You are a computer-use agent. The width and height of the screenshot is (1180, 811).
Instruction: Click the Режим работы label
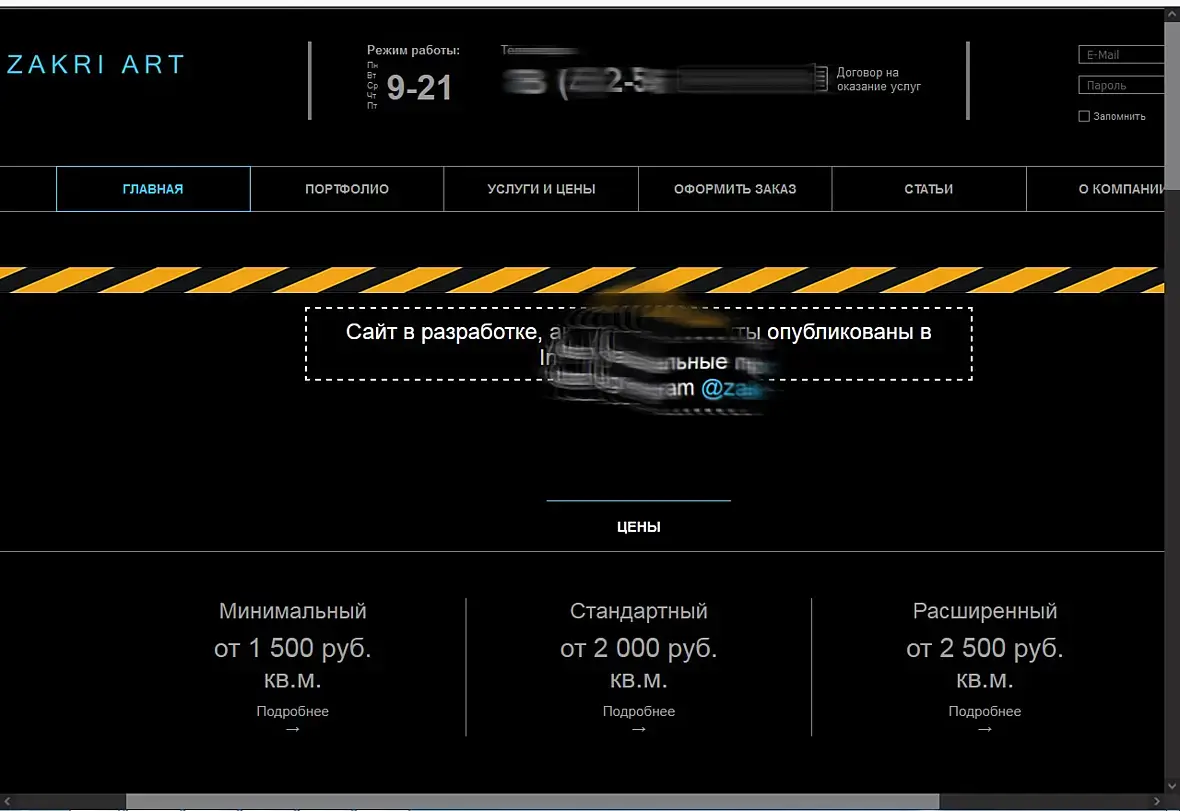(413, 50)
